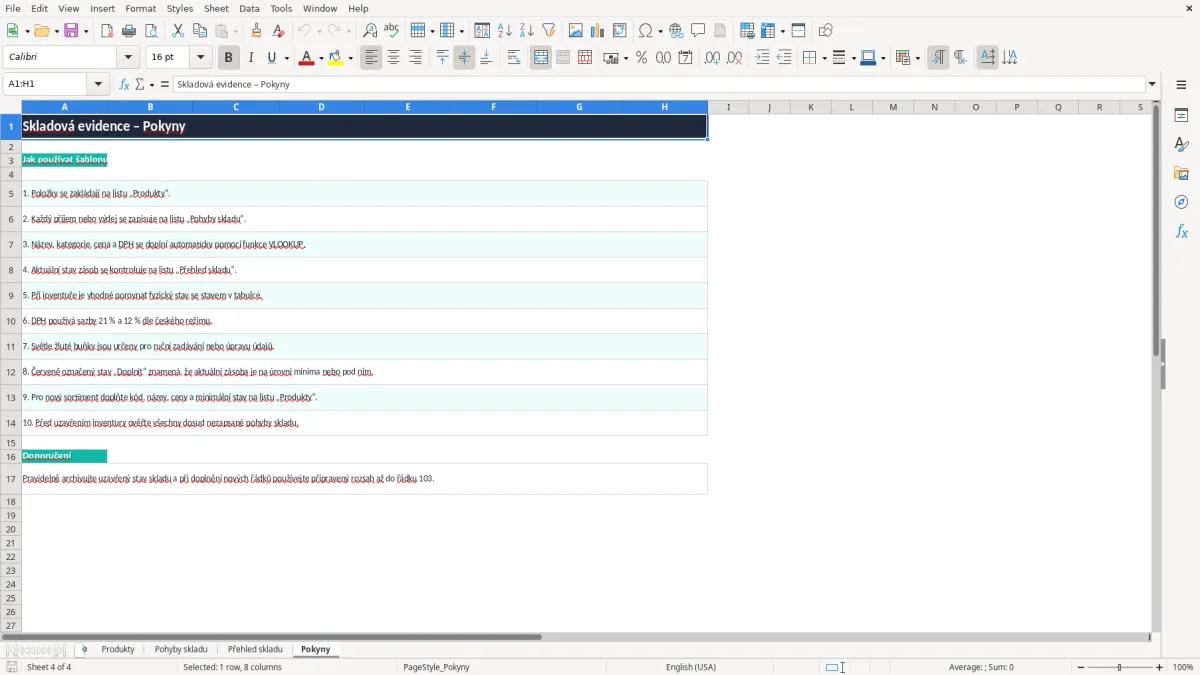Image resolution: width=1200 pixels, height=675 pixels.
Task: Switch to the Produkty sheet tab
Action: pos(118,649)
